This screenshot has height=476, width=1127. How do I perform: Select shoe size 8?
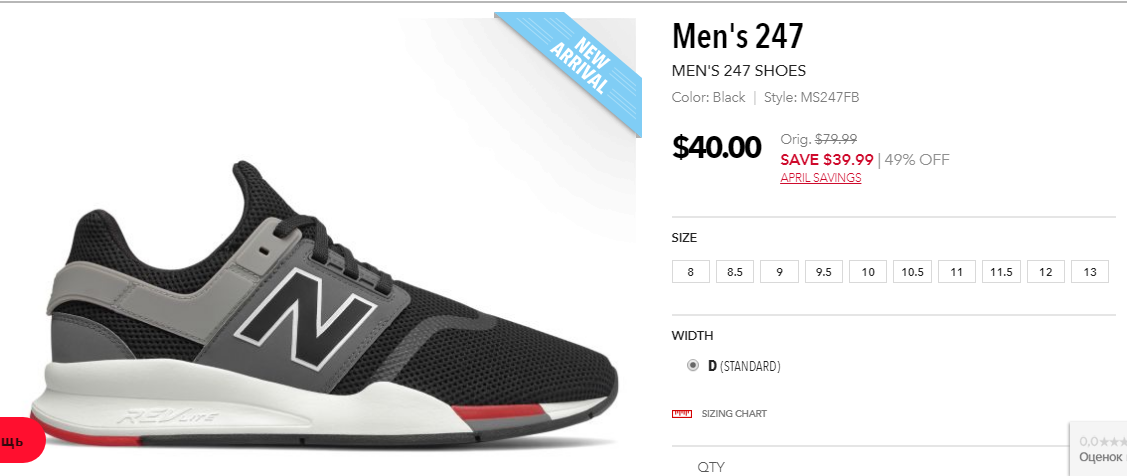[691, 272]
